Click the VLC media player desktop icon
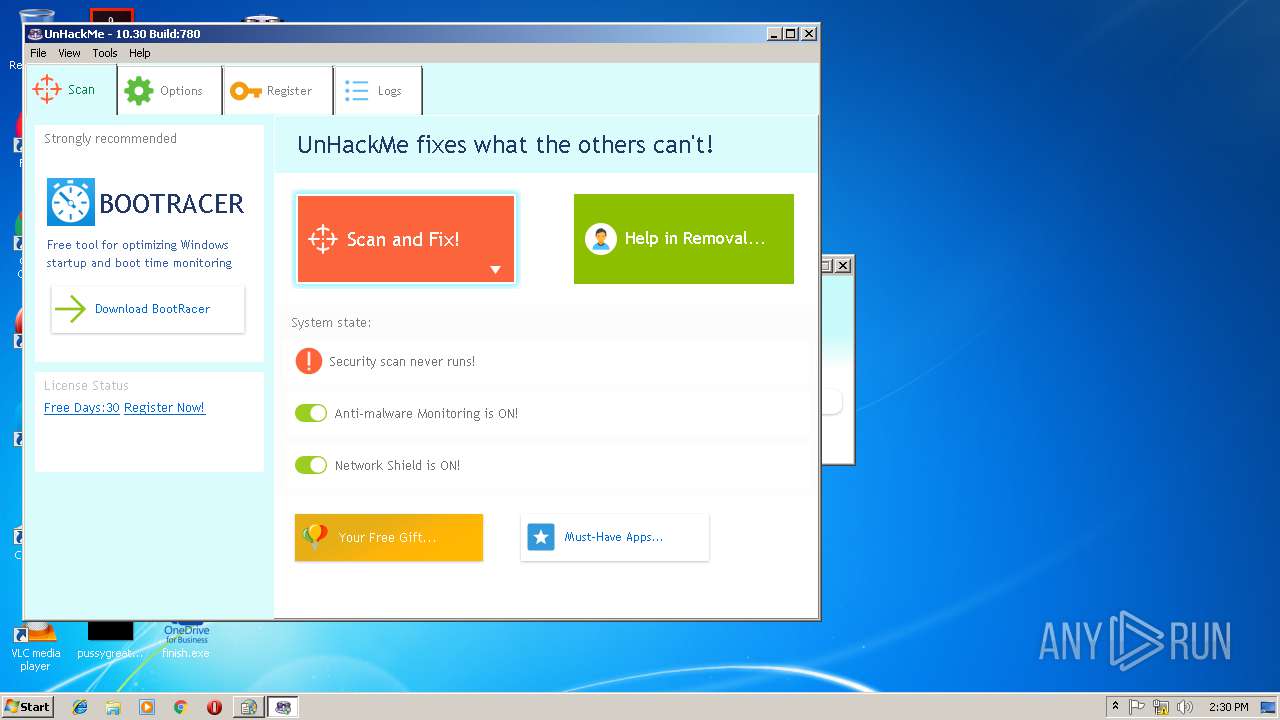This screenshot has height=720, width=1280. point(35,644)
